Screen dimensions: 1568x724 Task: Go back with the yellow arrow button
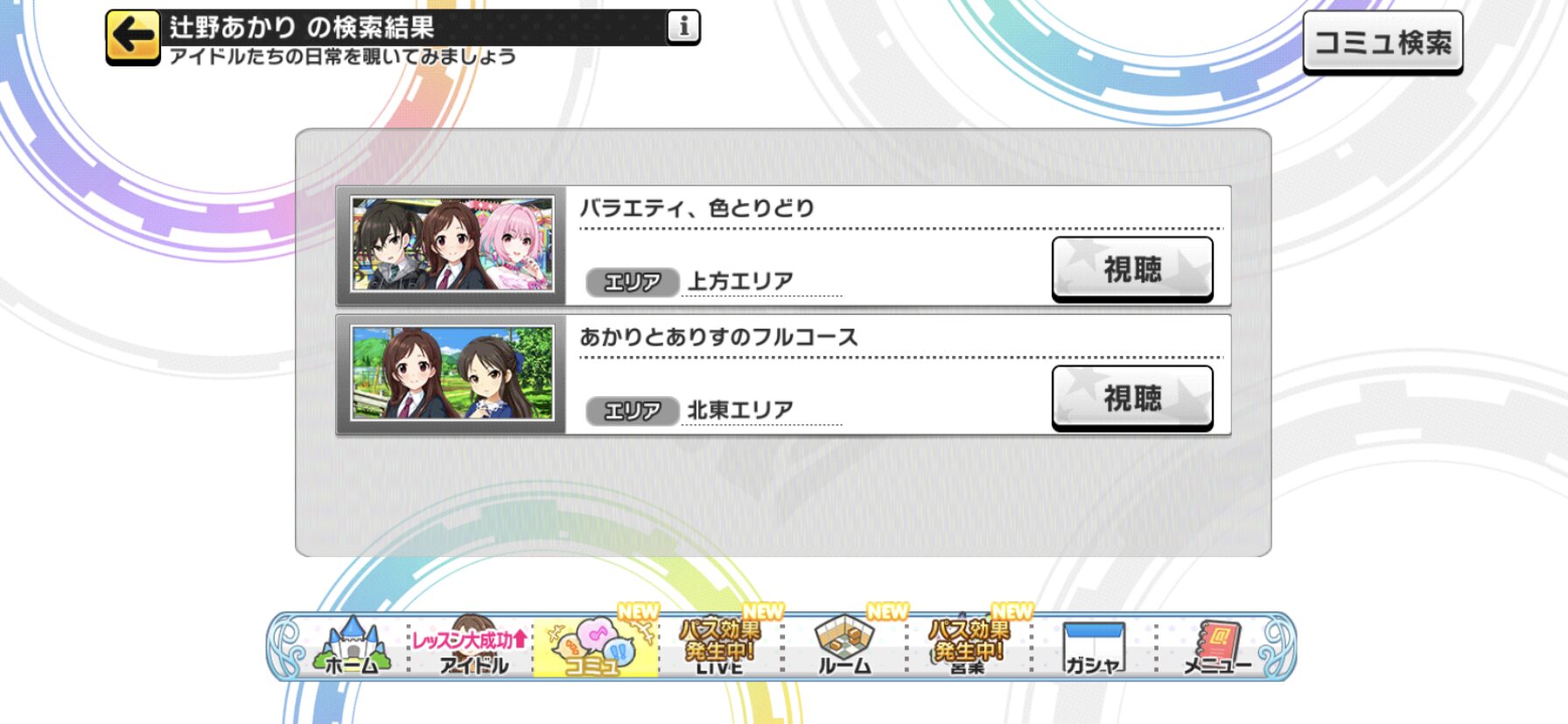[x=133, y=38]
